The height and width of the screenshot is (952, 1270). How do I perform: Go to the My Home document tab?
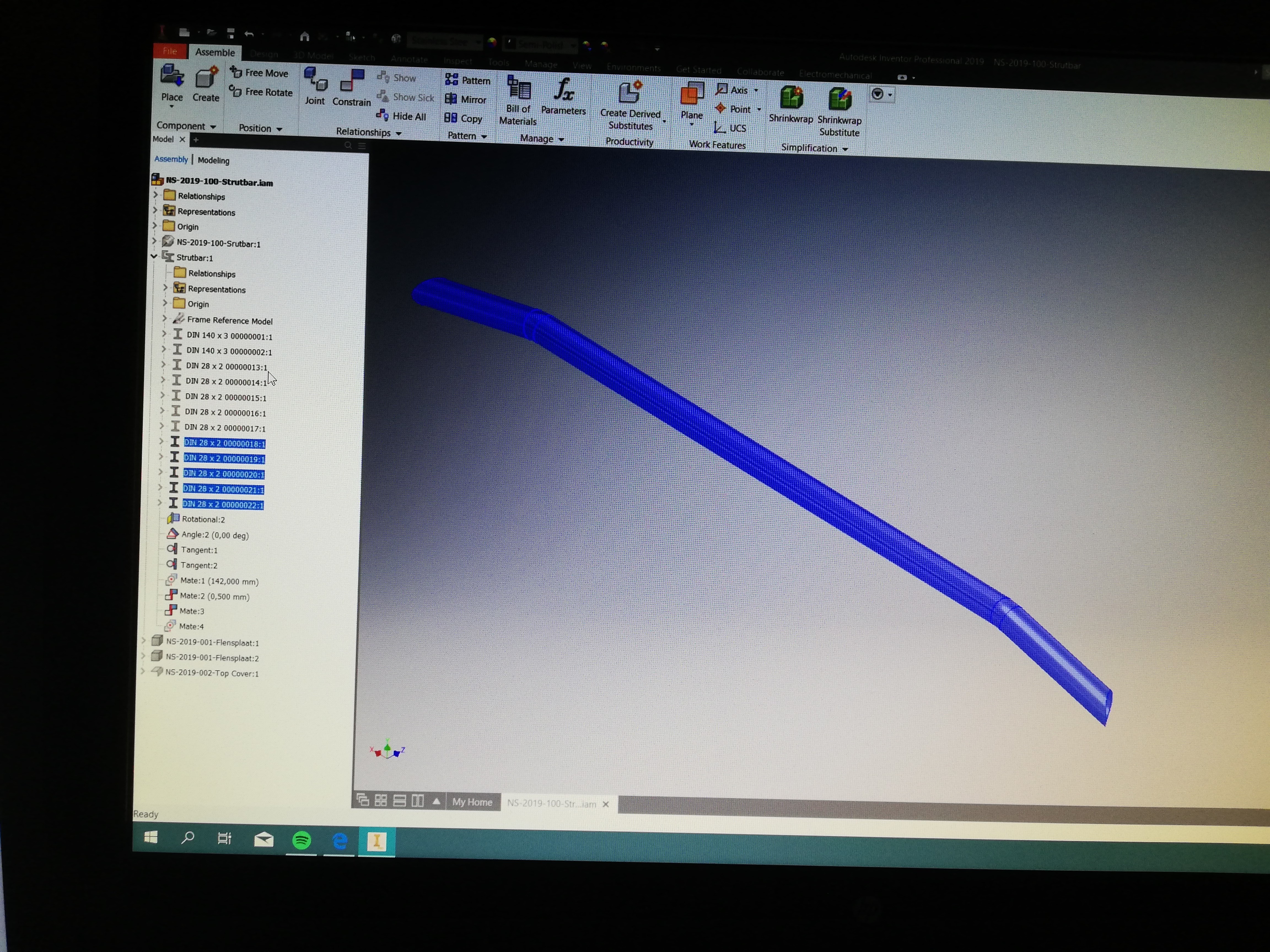point(472,802)
